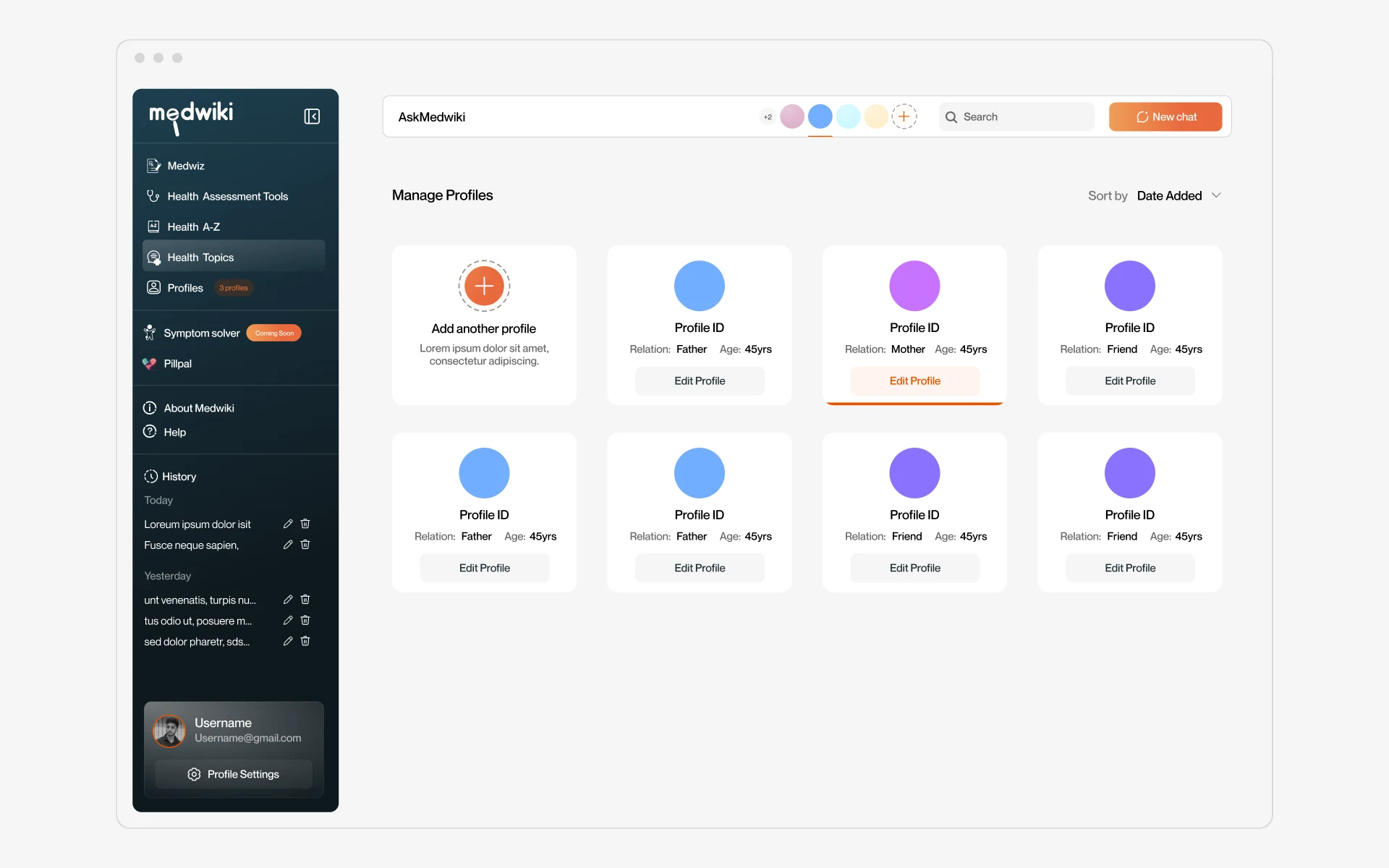Click the Health A-Z icon

click(x=153, y=226)
